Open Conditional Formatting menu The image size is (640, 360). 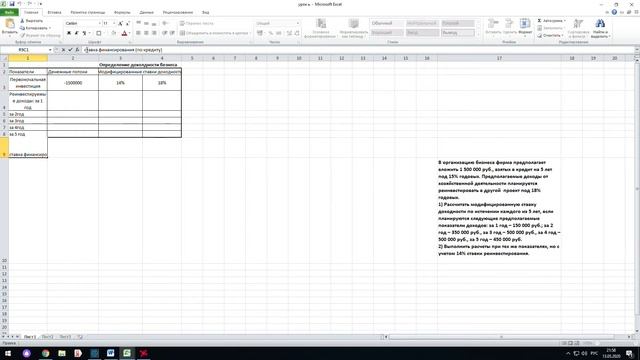pos(320,28)
